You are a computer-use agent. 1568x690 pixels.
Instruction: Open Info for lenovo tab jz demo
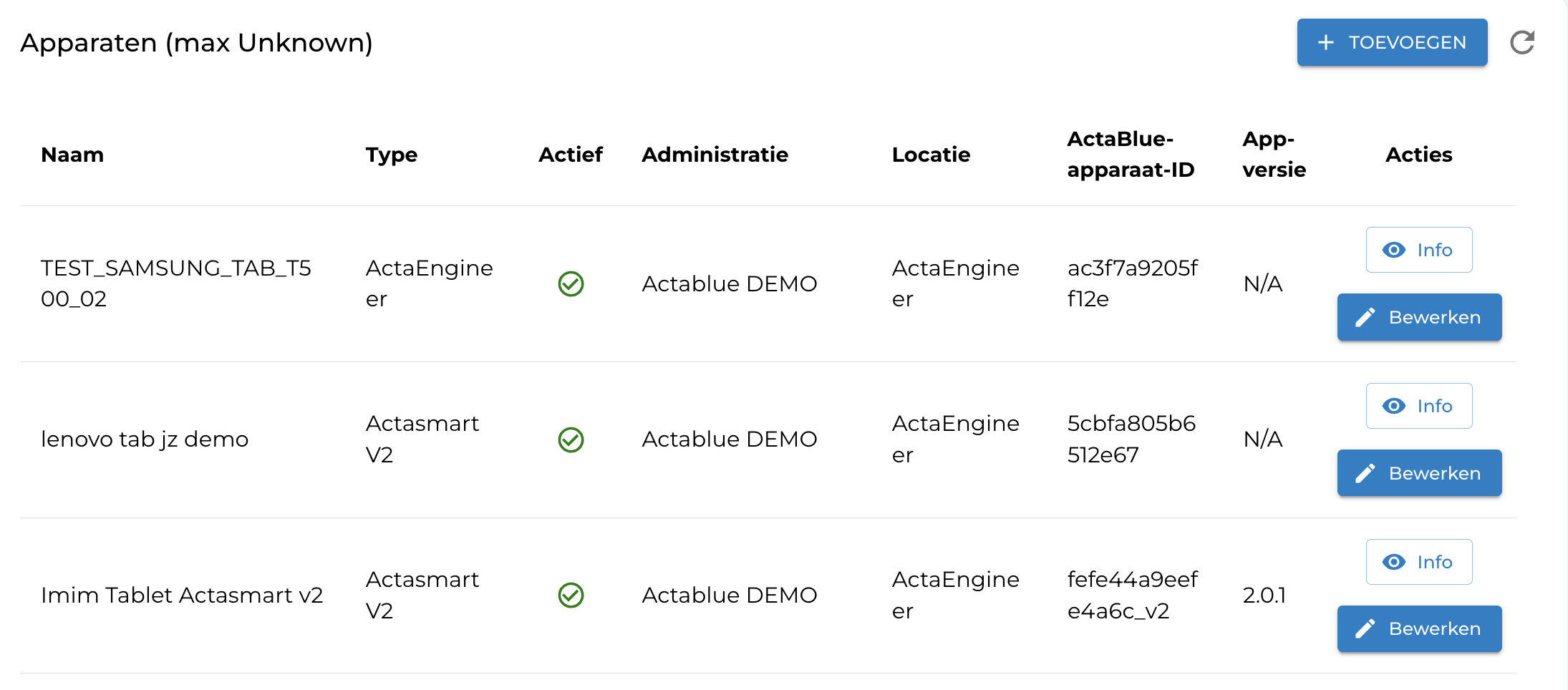pos(1418,406)
